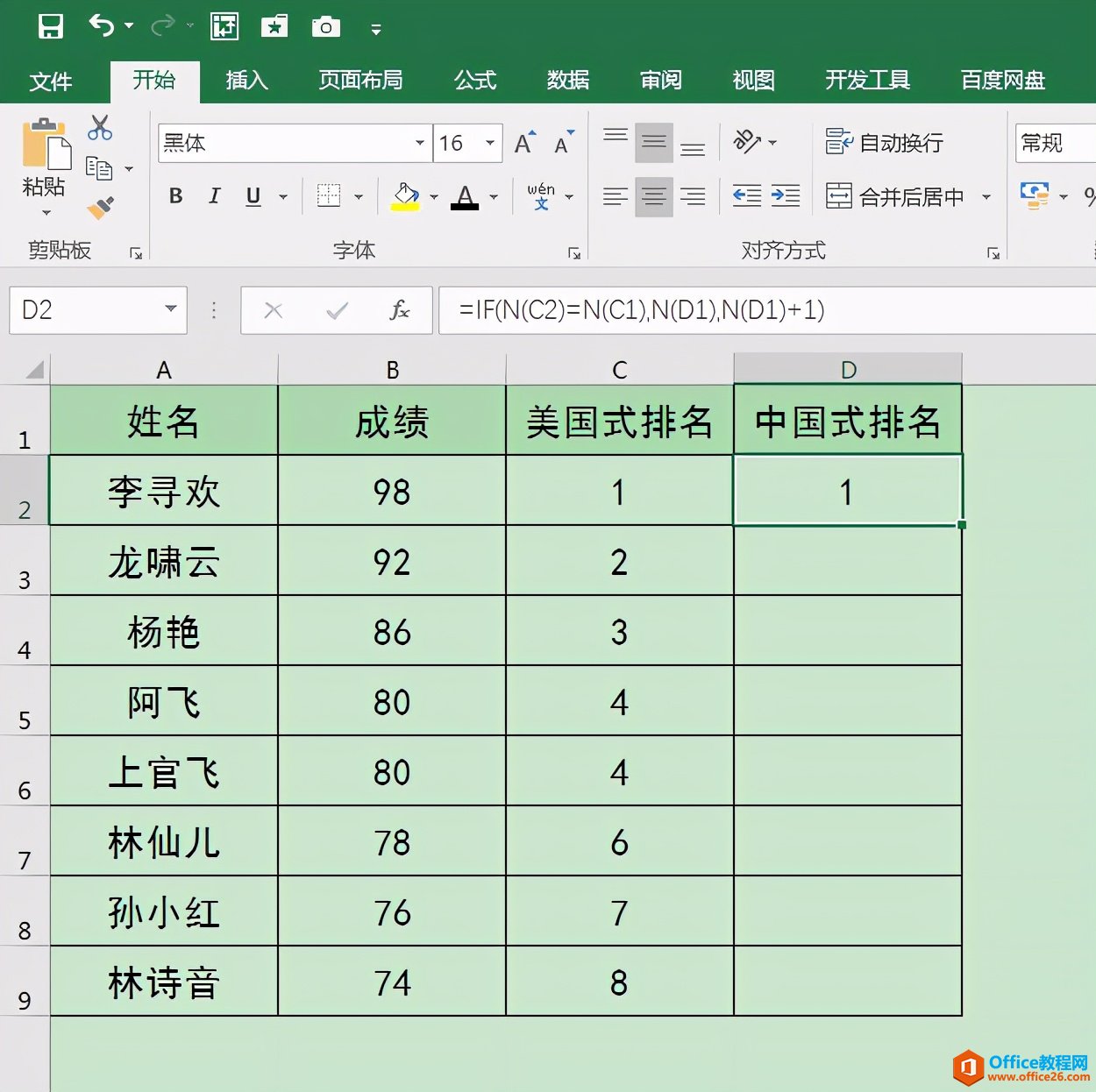Screen dimensions: 1096x1092
Task: Click the insert function fx icon
Action: 400,310
